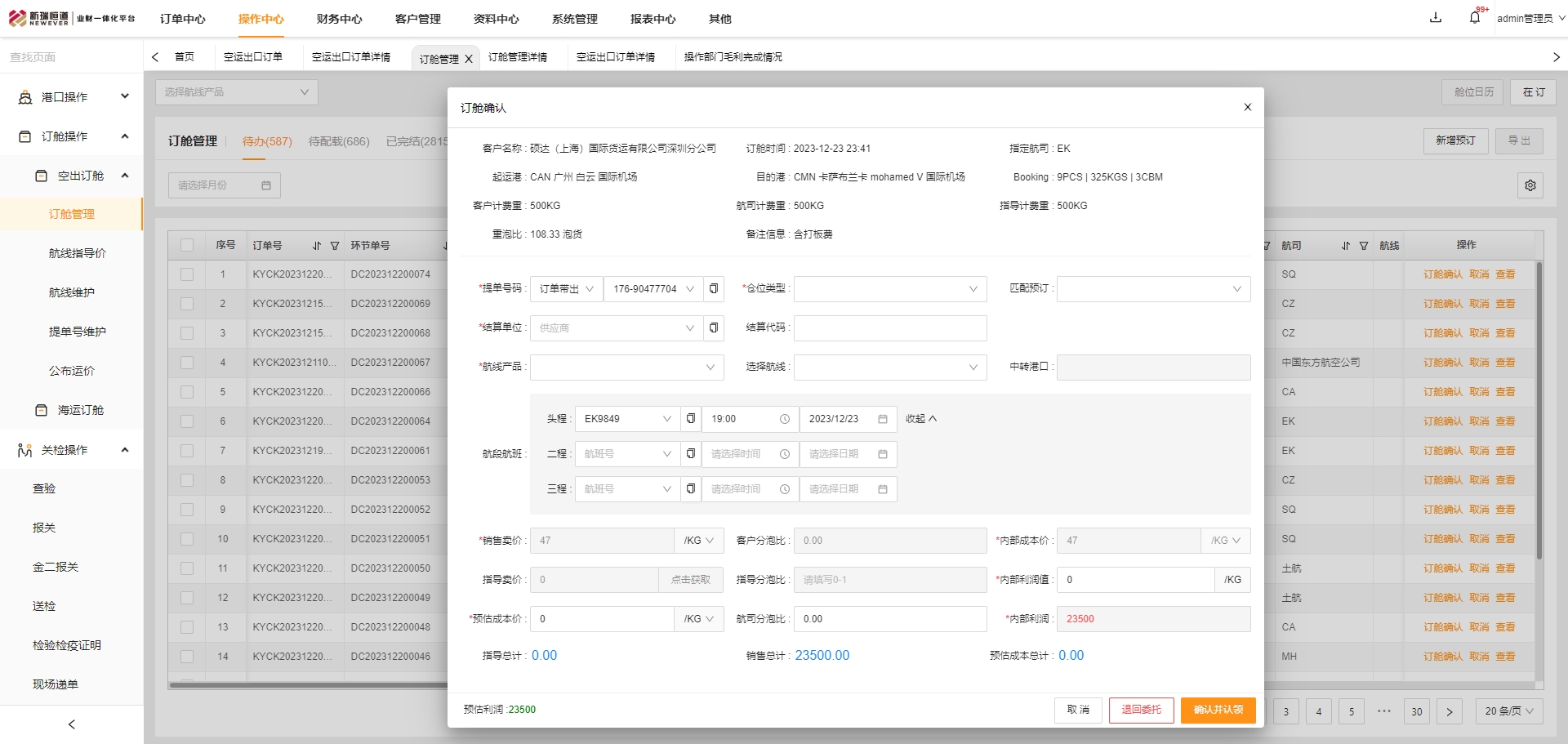
Task: Switch to the 操作部门毛利完成情况 tab
Action: pyautogui.click(x=733, y=57)
